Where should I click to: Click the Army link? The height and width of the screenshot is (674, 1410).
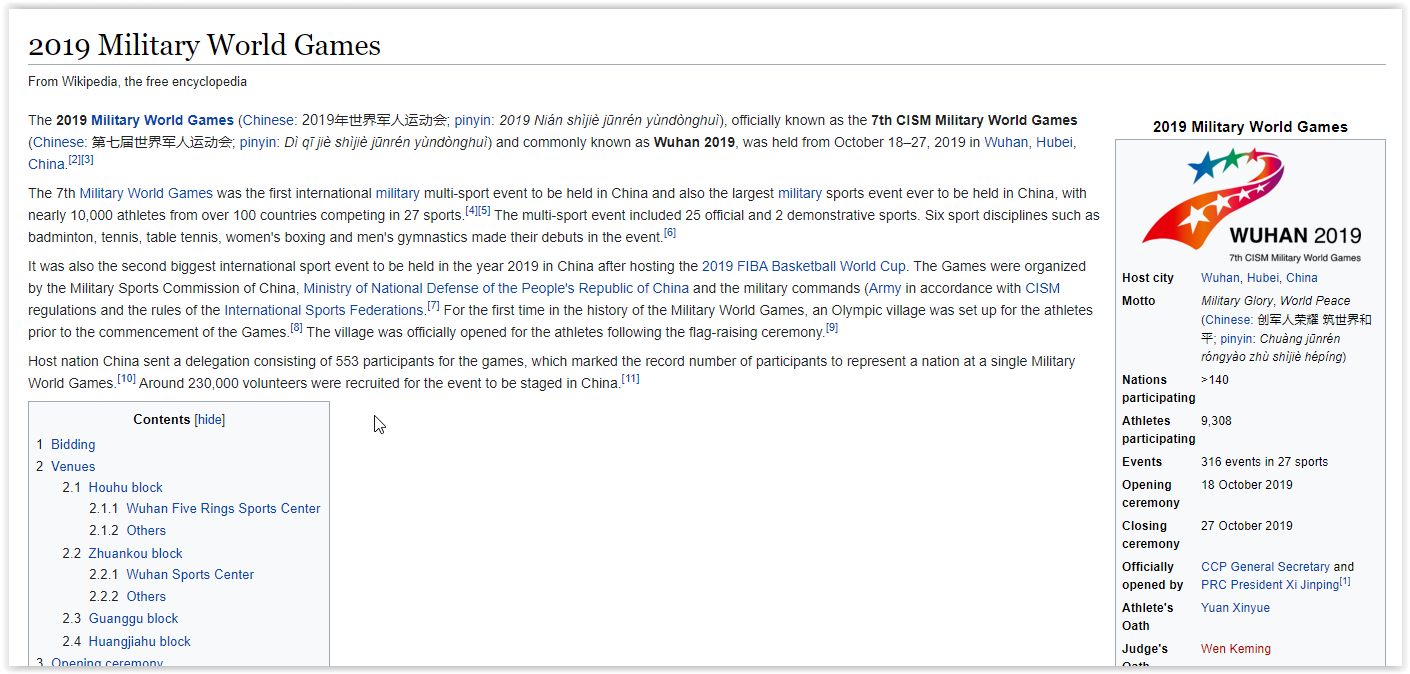pos(886,288)
